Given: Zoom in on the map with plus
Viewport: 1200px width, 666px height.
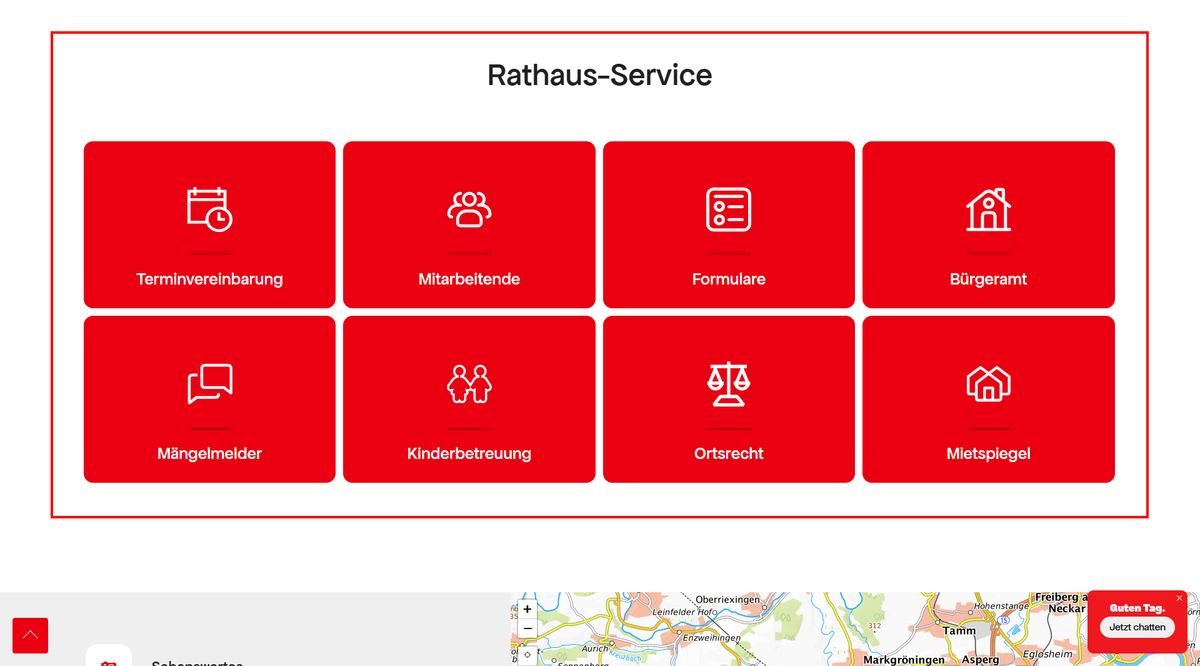Looking at the screenshot, I should click(527, 609).
